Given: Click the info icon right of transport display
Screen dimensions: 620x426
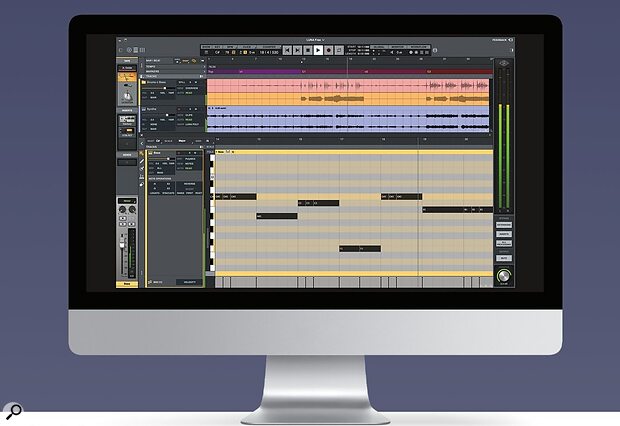Looking at the screenshot, I should tap(435, 50).
